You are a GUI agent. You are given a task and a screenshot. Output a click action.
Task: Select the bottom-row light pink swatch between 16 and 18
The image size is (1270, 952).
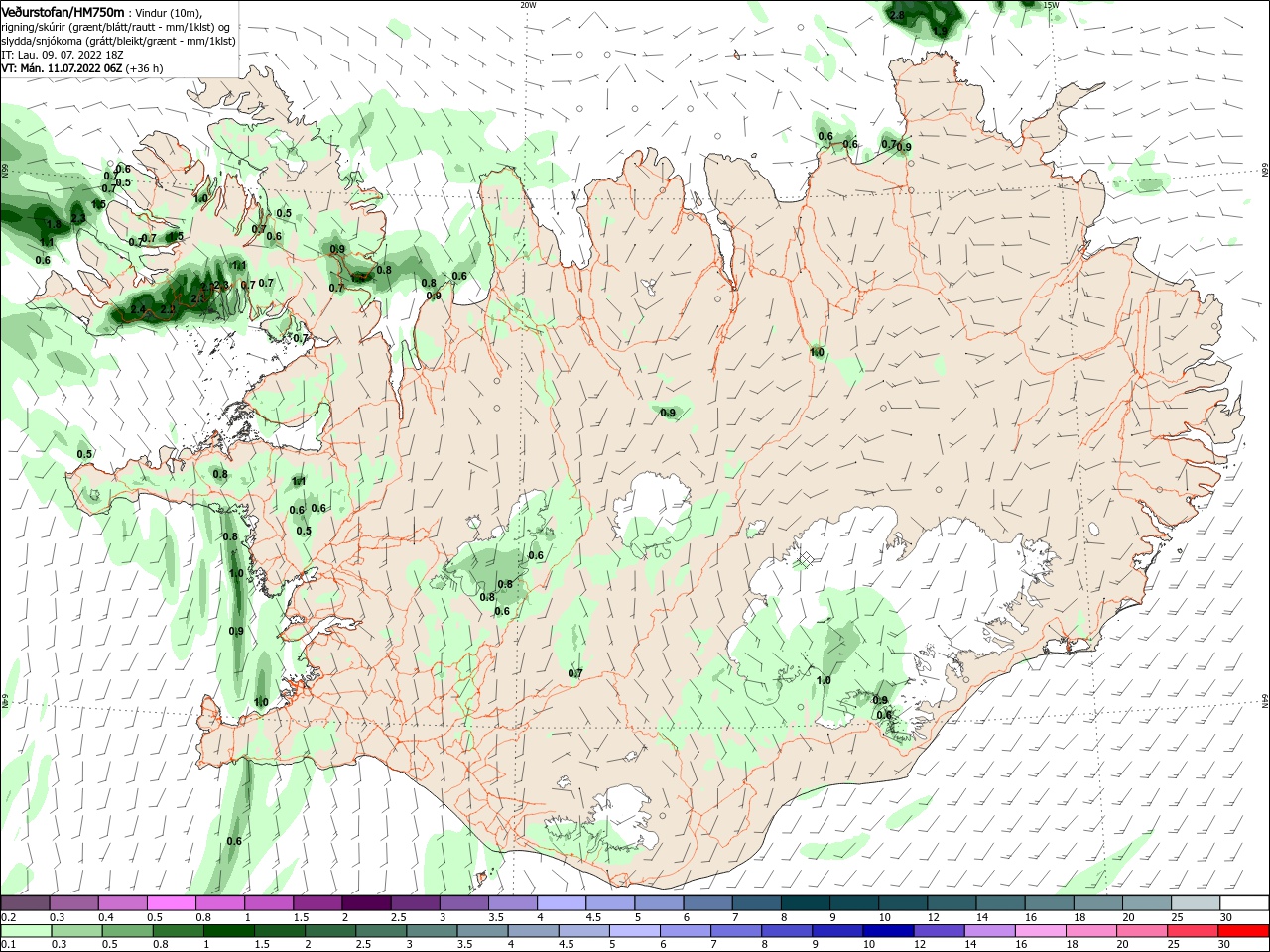pos(1040,931)
